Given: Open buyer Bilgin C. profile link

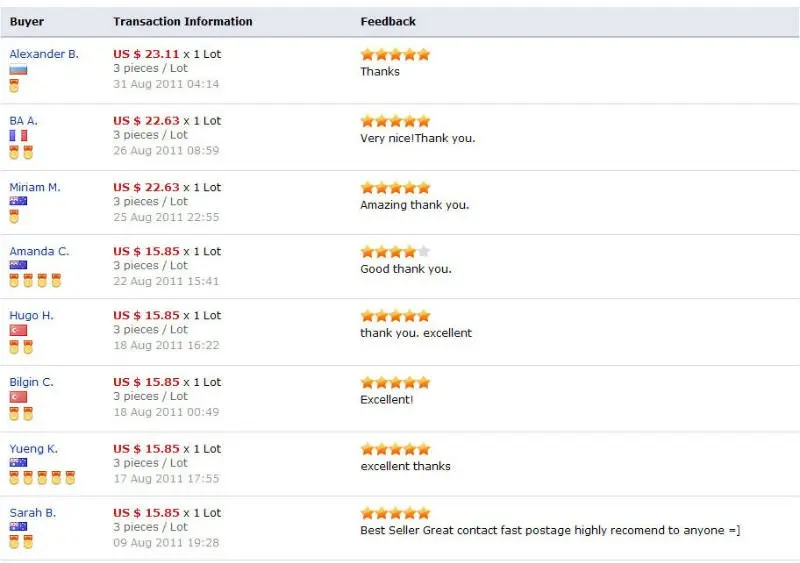Looking at the screenshot, I should [31, 382].
